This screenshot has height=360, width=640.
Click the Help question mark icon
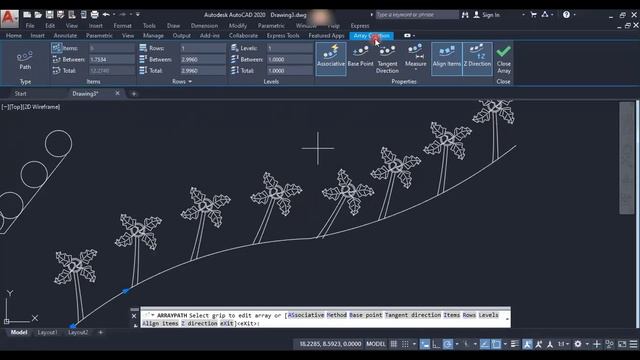(x=566, y=15)
